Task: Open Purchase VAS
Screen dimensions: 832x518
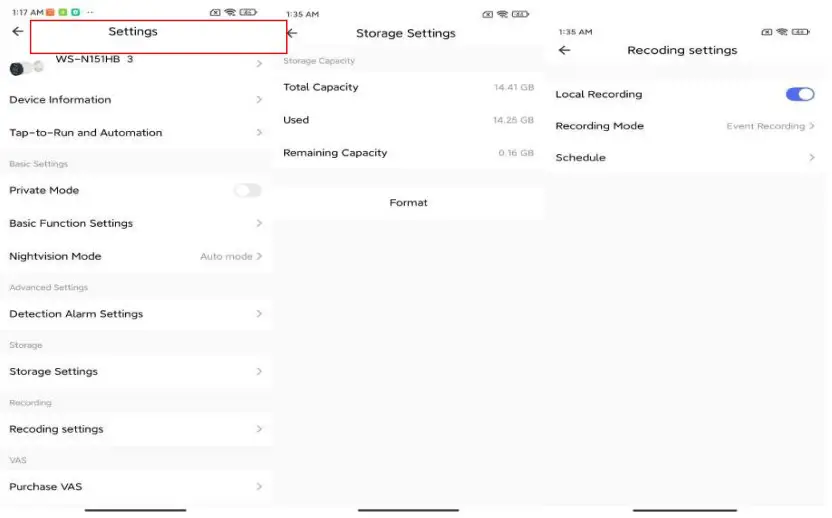Action: coord(136,486)
